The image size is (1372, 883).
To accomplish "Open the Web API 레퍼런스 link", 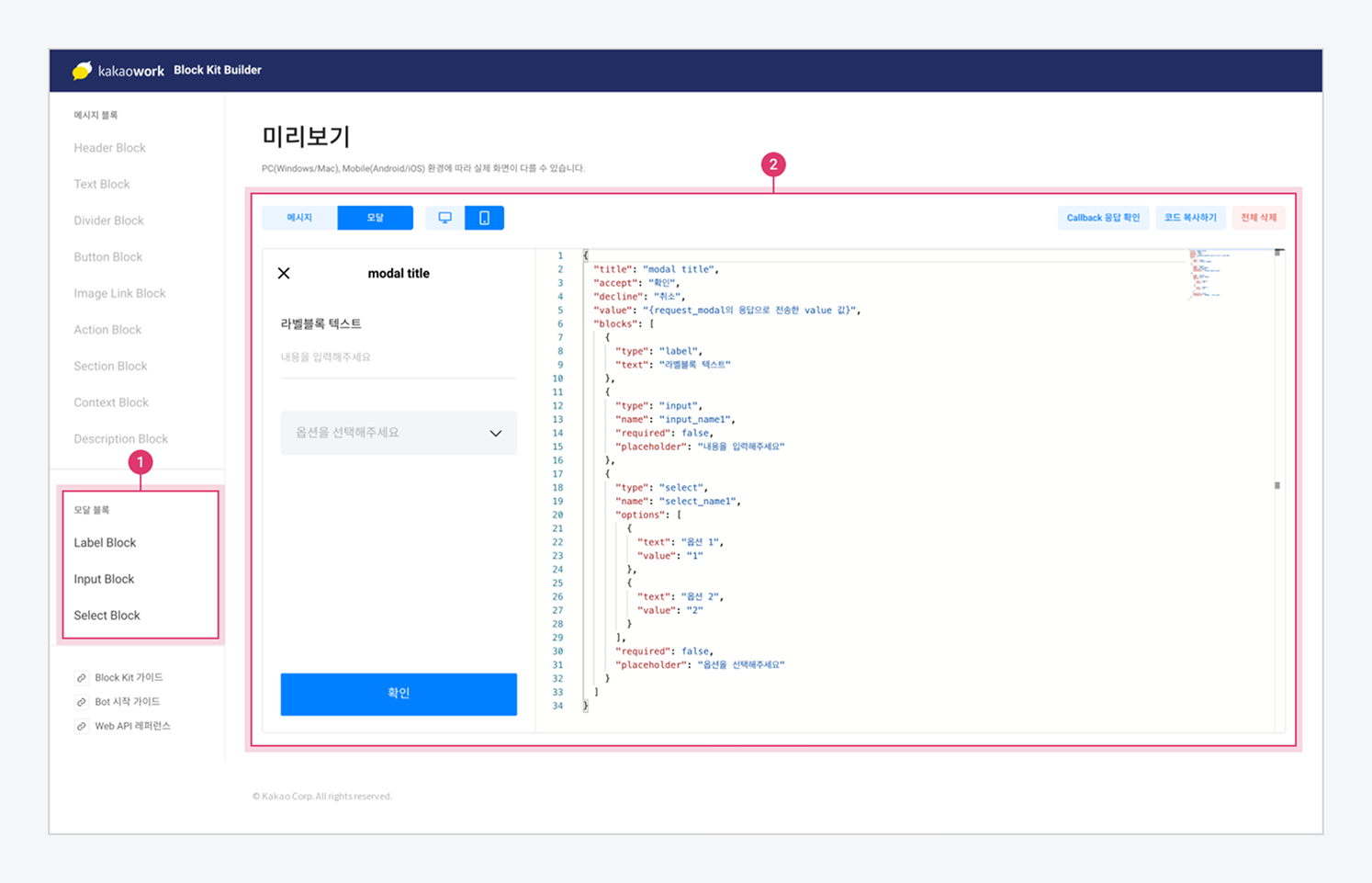I will [132, 726].
